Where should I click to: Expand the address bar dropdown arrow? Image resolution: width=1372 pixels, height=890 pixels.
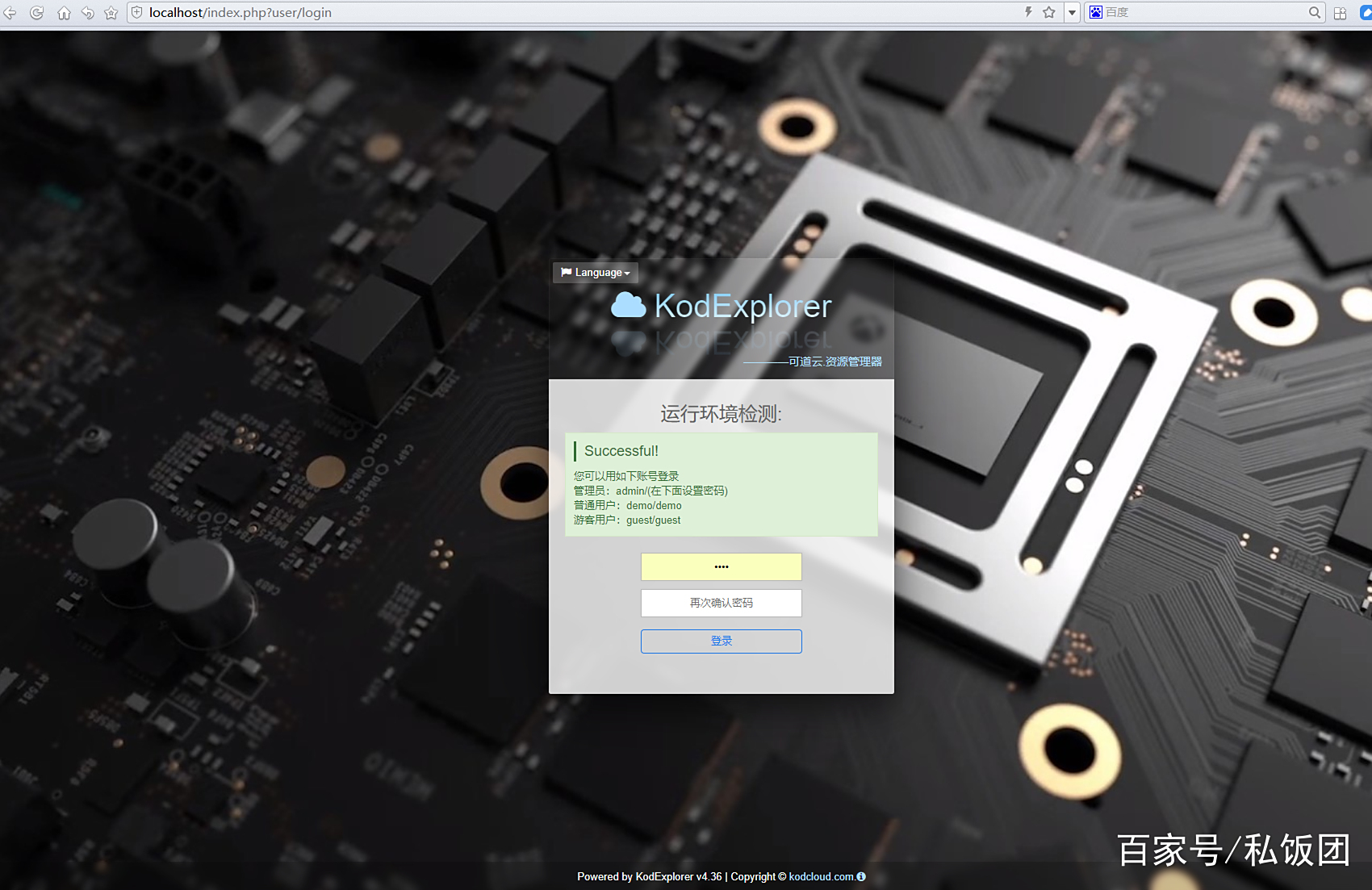click(x=1072, y=13)
